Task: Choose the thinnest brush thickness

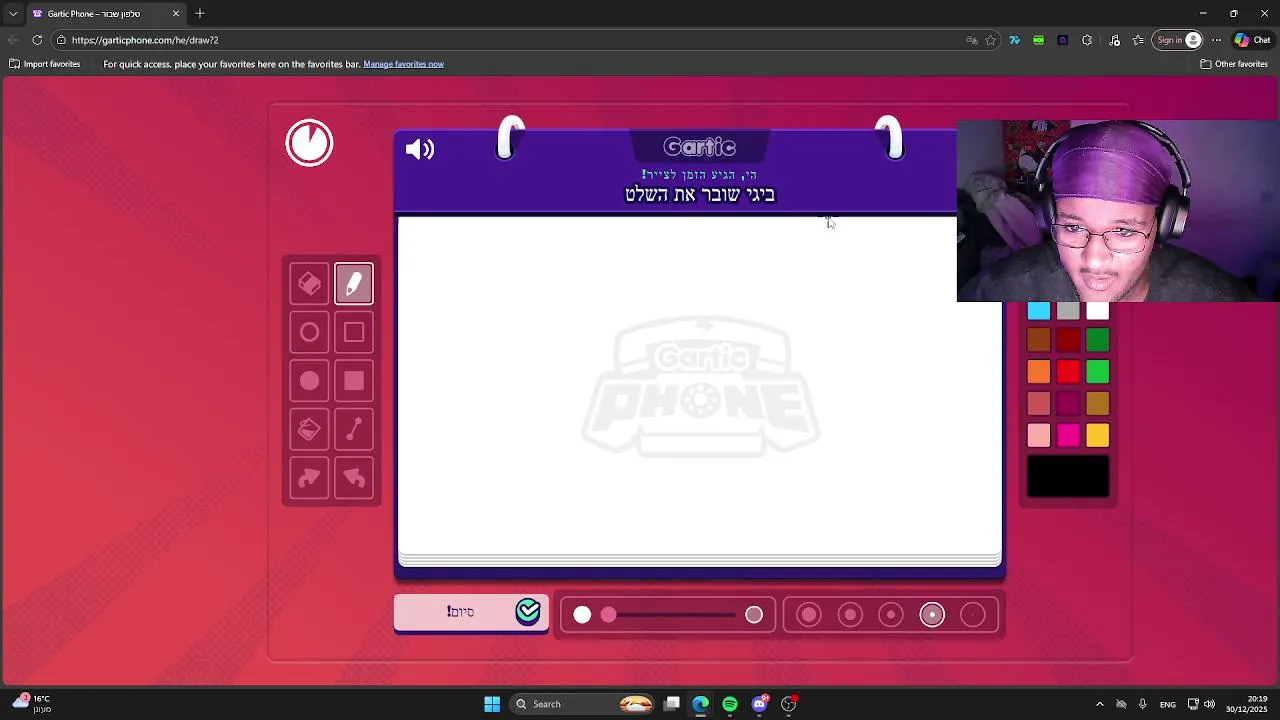Action: (x=973, y=615)
